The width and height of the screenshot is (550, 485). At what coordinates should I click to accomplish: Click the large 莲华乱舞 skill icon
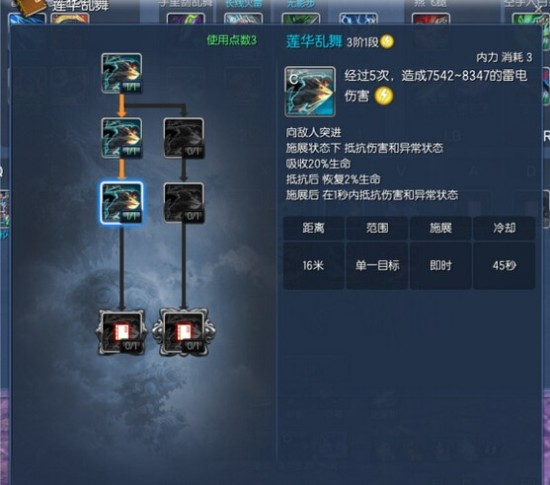tap(310, 92)
